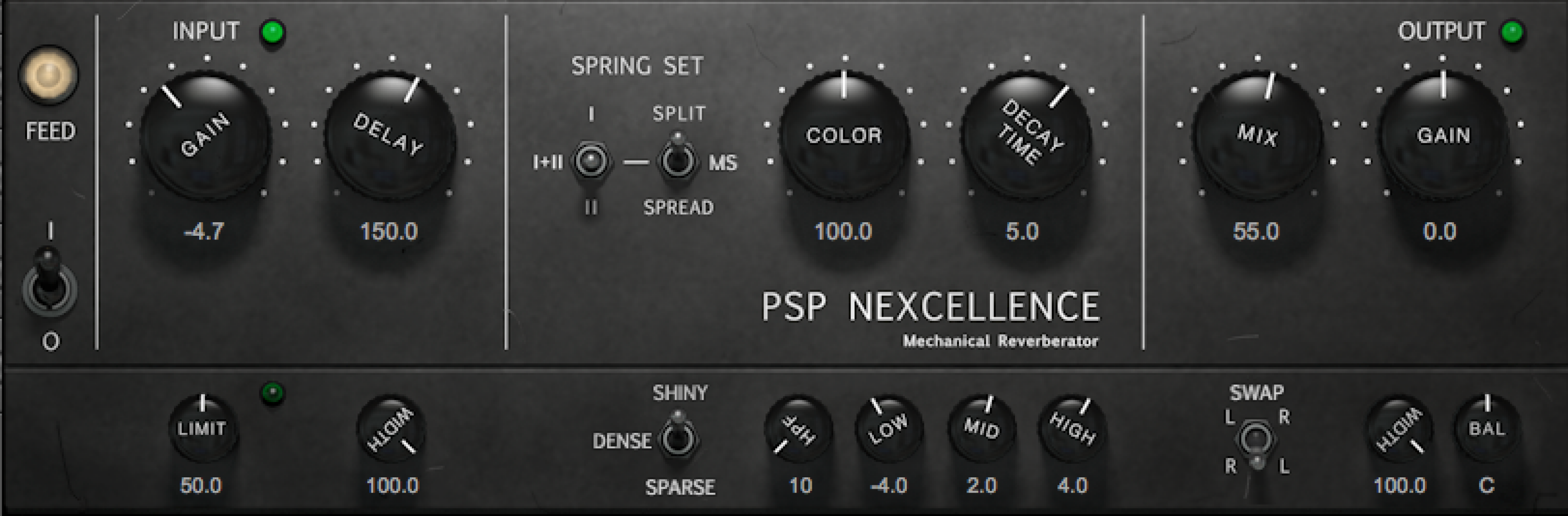
Task: Toggle the FEED button
Action: point(49,75)
